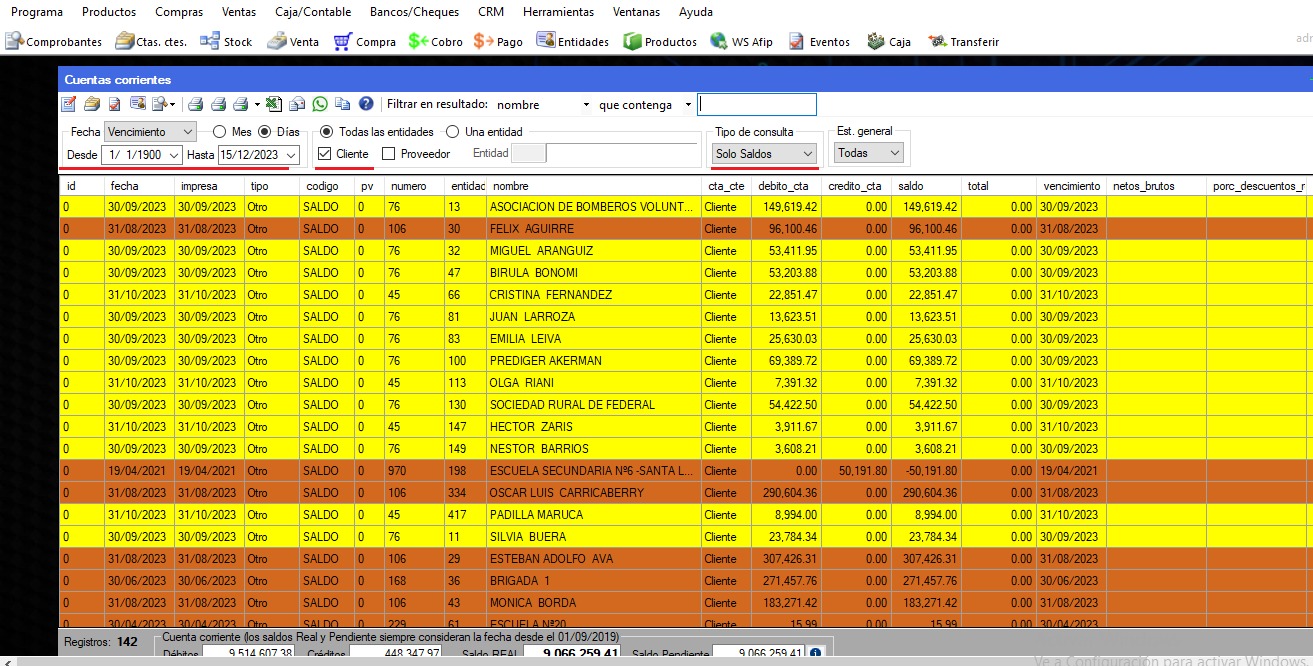Open help with the blue question mark icon
This screenshot has width=1313, height=666.
point(366,104)
